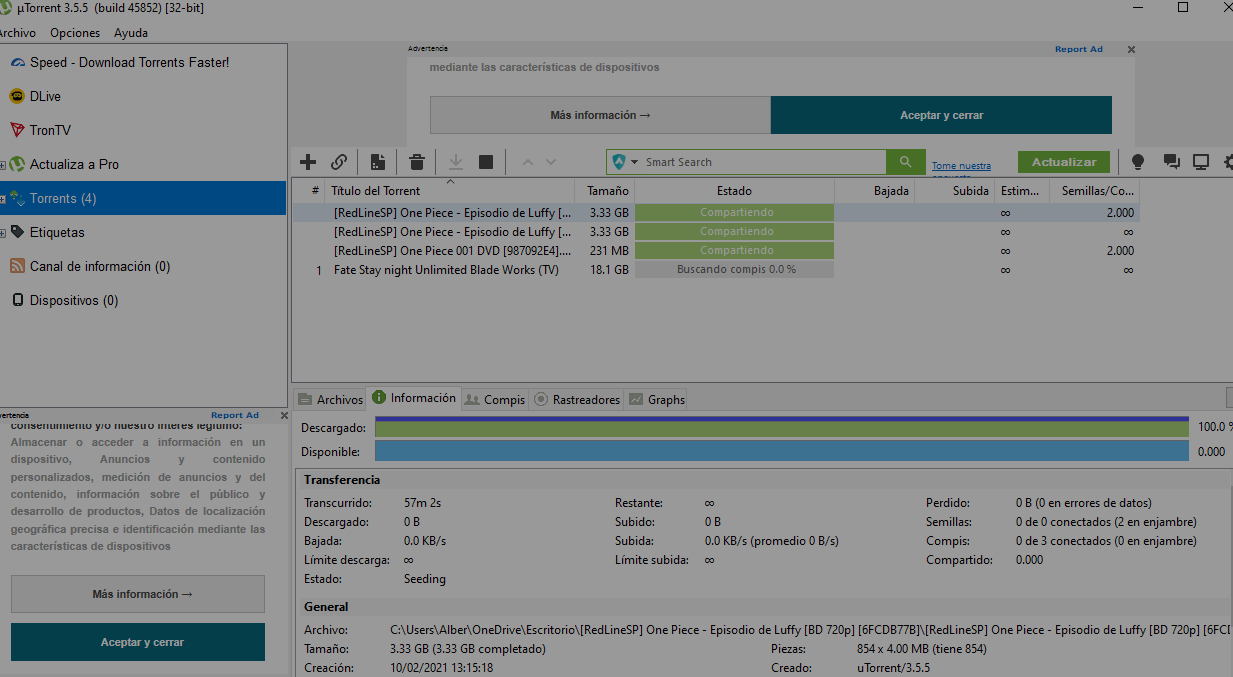
Task: Sort by the # queue column header
Action: pyautogui.click(x=309, y=190)
